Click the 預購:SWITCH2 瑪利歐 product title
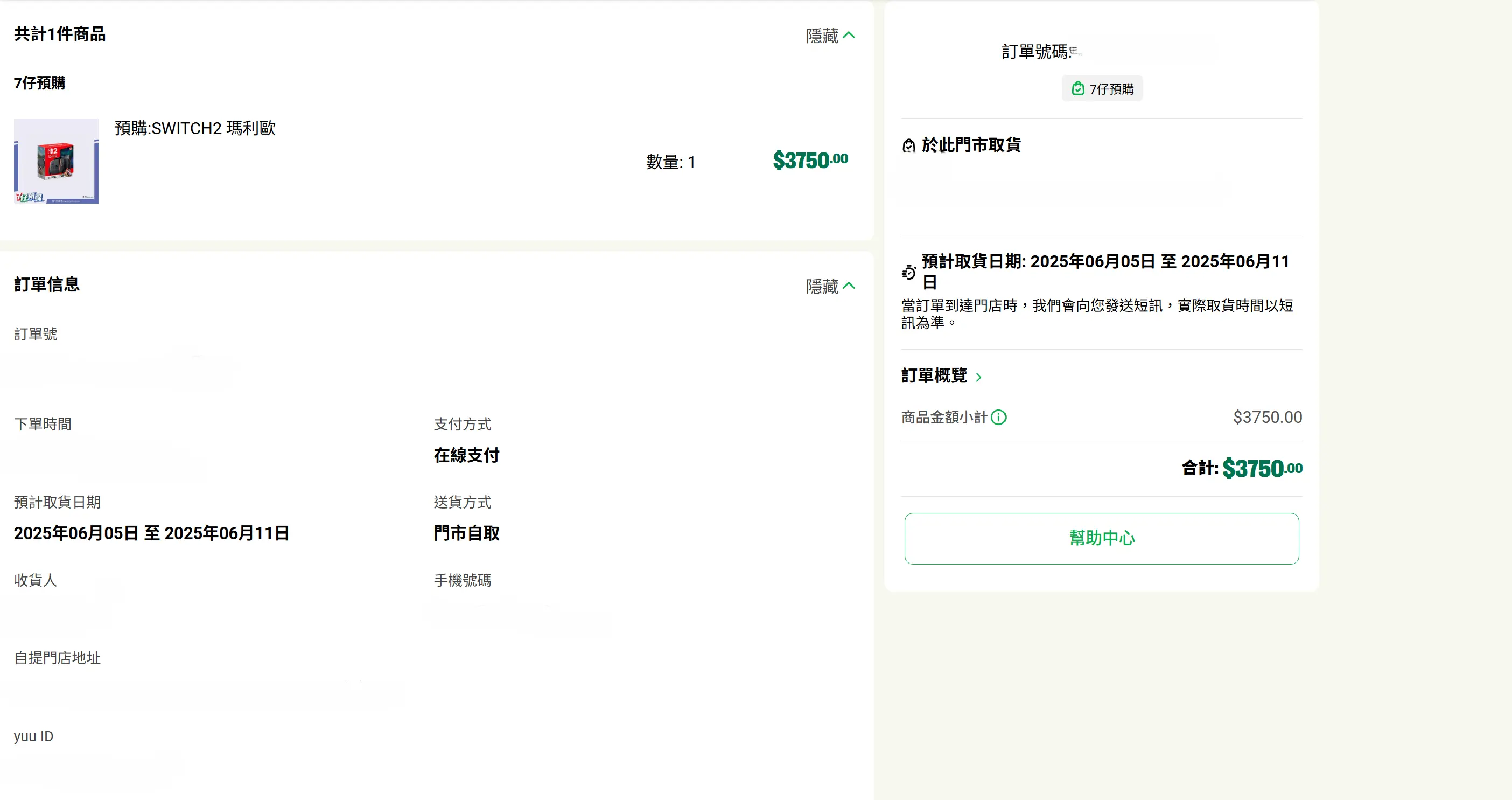 195,128
